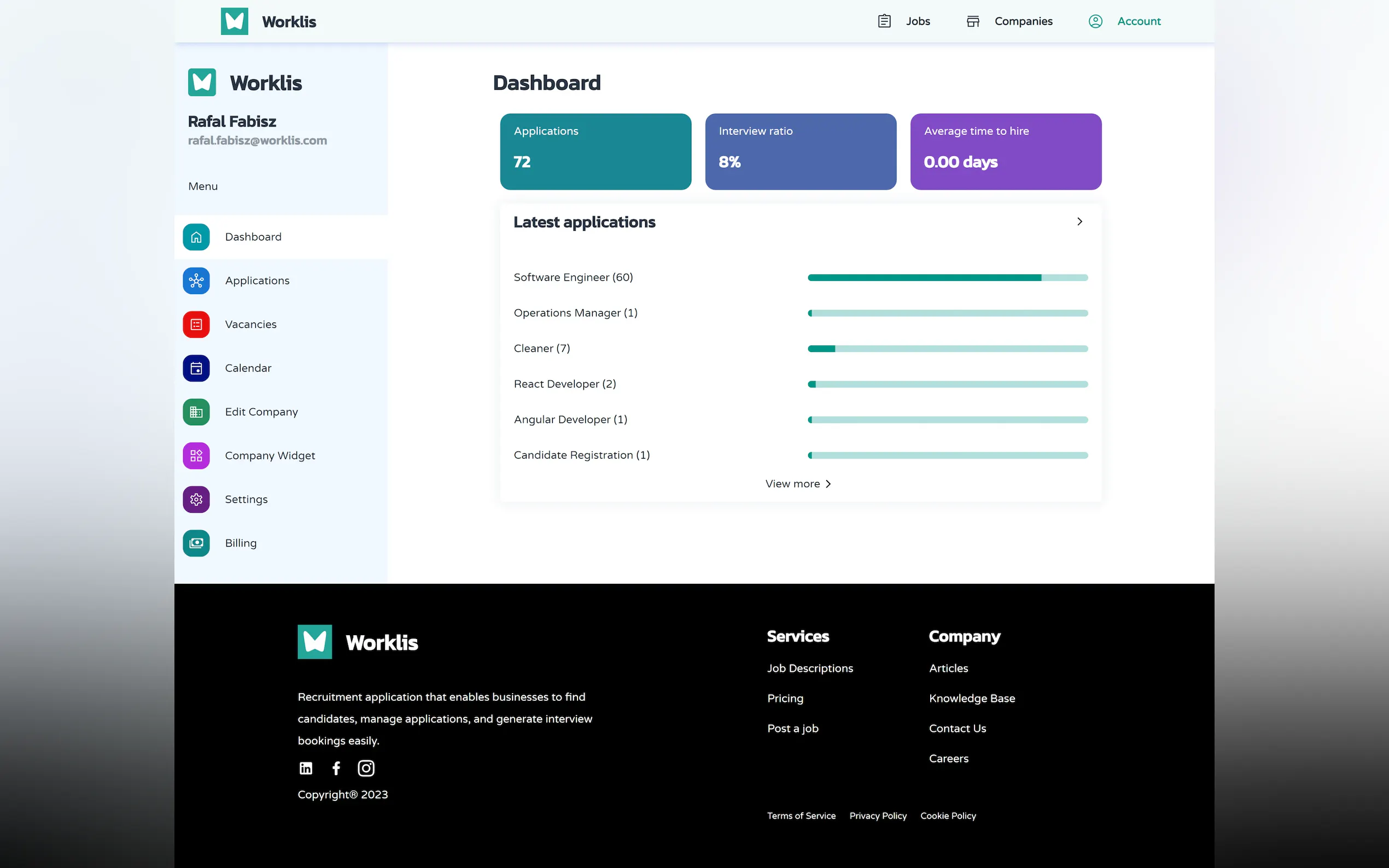1389x868 pixels.
Task: Open the Instagram icon in footer
Action: point(366,768)
